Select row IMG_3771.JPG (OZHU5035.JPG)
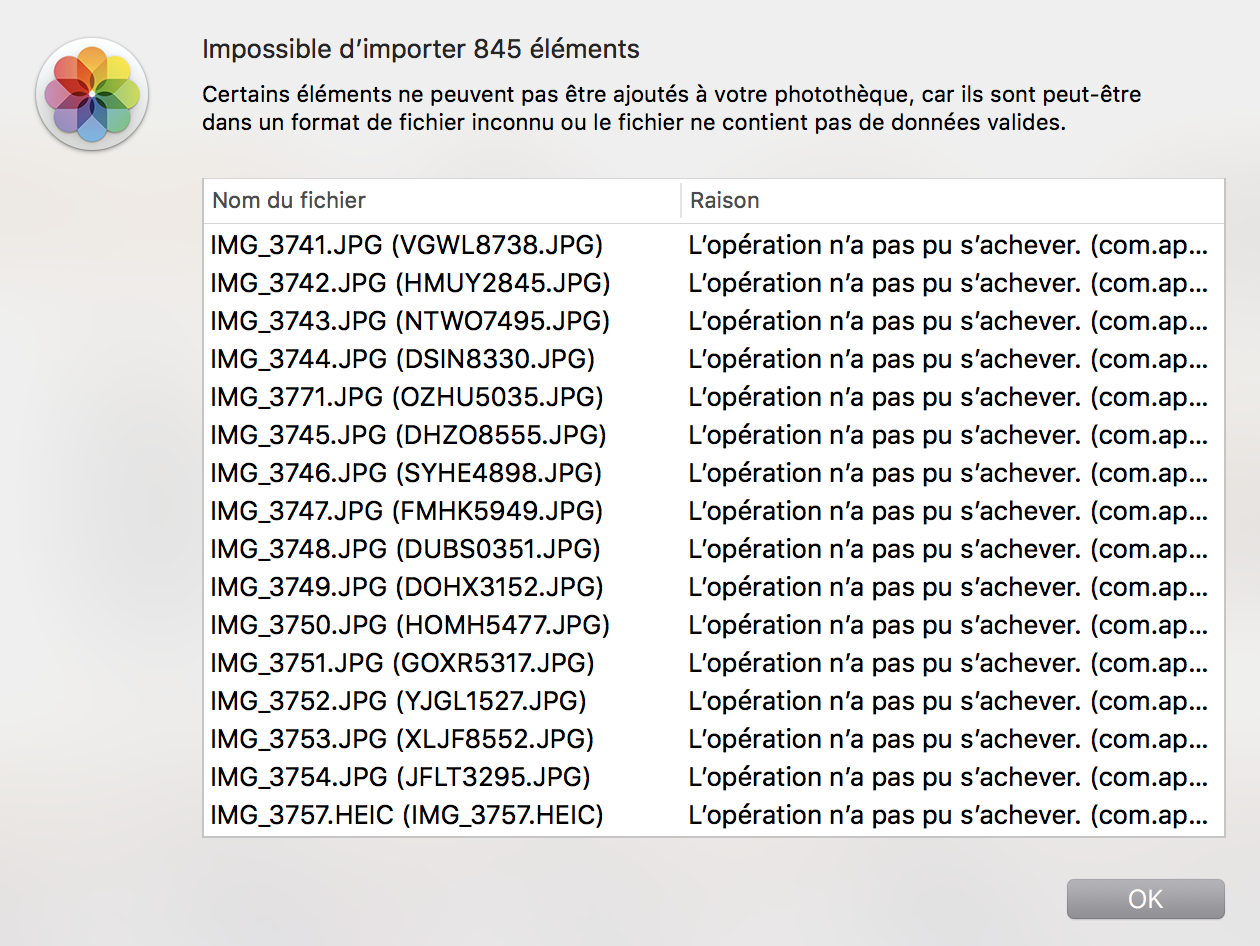The height and width of the screenshot is (946, 1260). click(407, 397)
